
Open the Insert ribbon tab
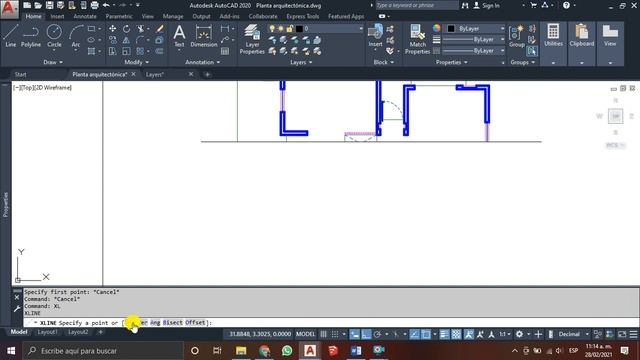[57, 16]
